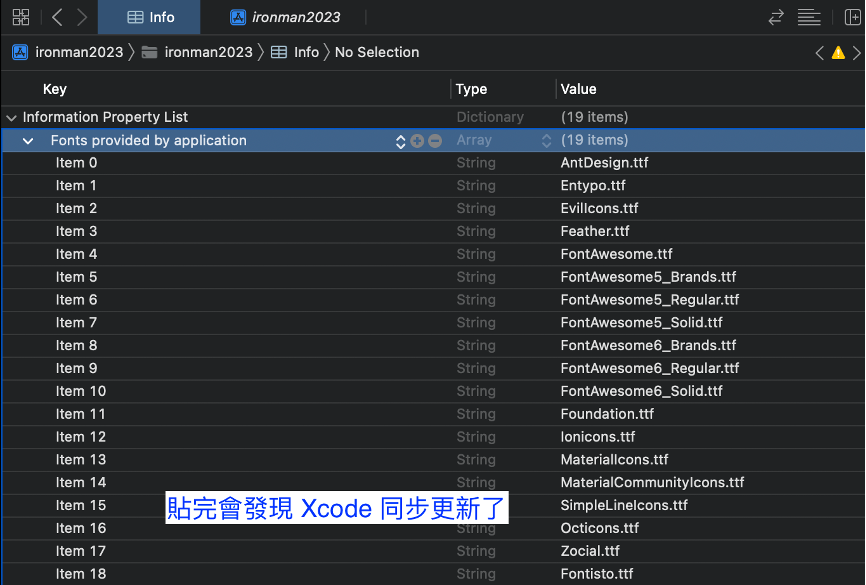The image size is (866, 585).
Task: Jump to next issue arrow
Action: tap(857, 53)
